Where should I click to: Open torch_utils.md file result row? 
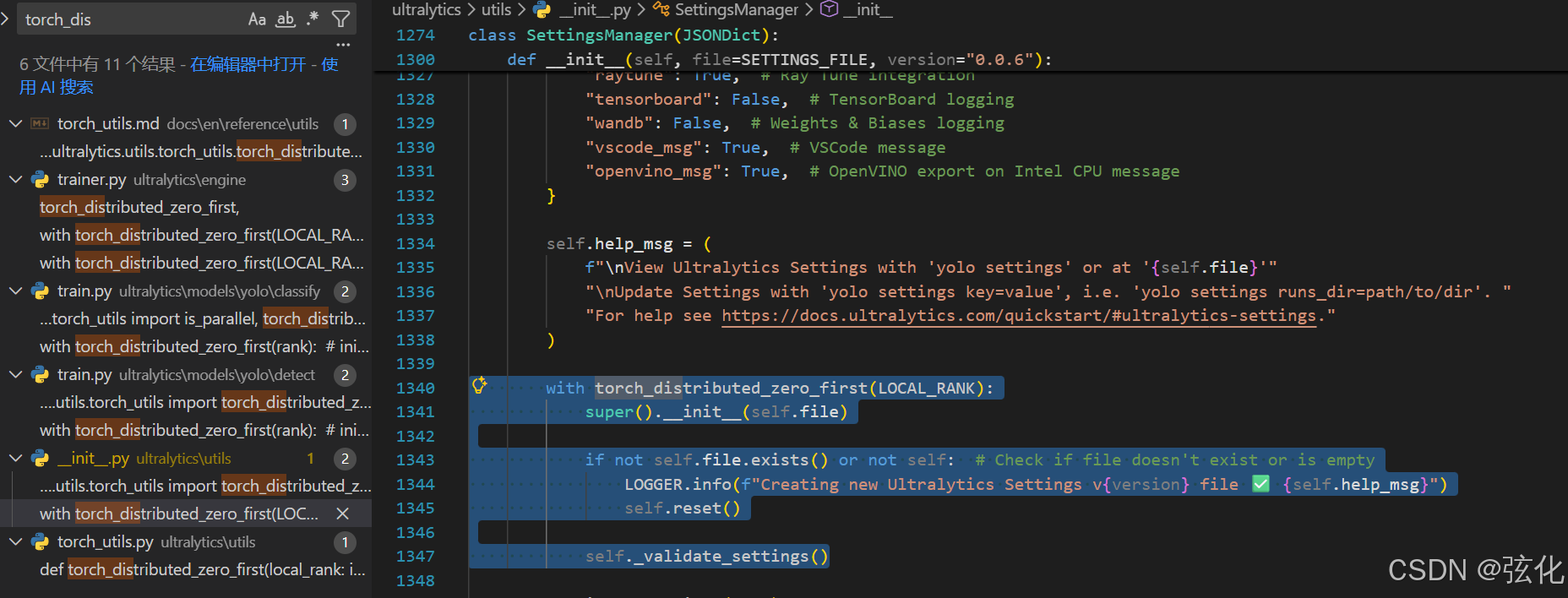click(186, 123)
